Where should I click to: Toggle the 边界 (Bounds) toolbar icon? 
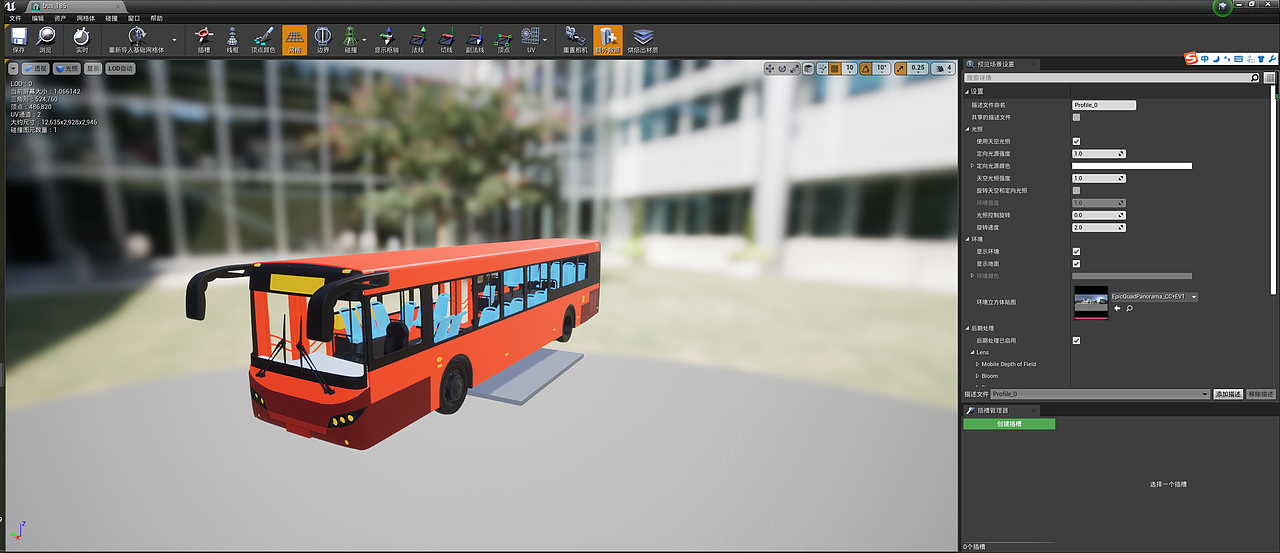click(x=323, y=40)
